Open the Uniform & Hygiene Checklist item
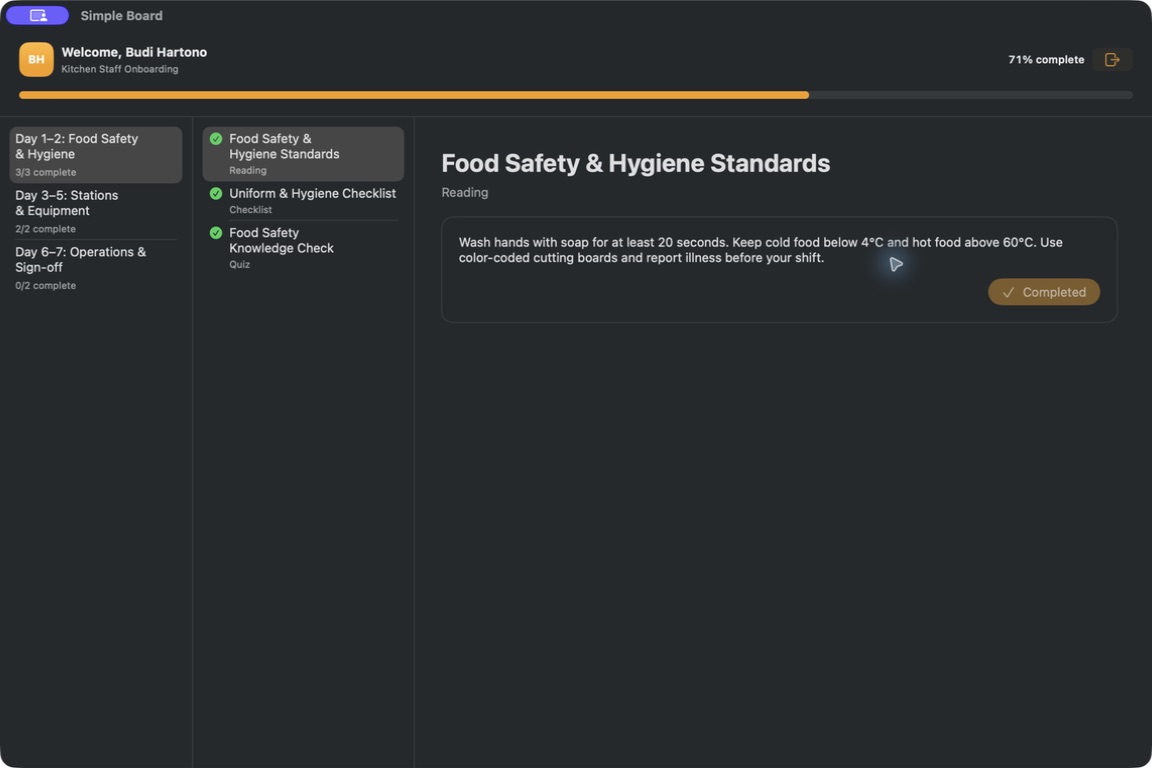 [x=303, y=201]
